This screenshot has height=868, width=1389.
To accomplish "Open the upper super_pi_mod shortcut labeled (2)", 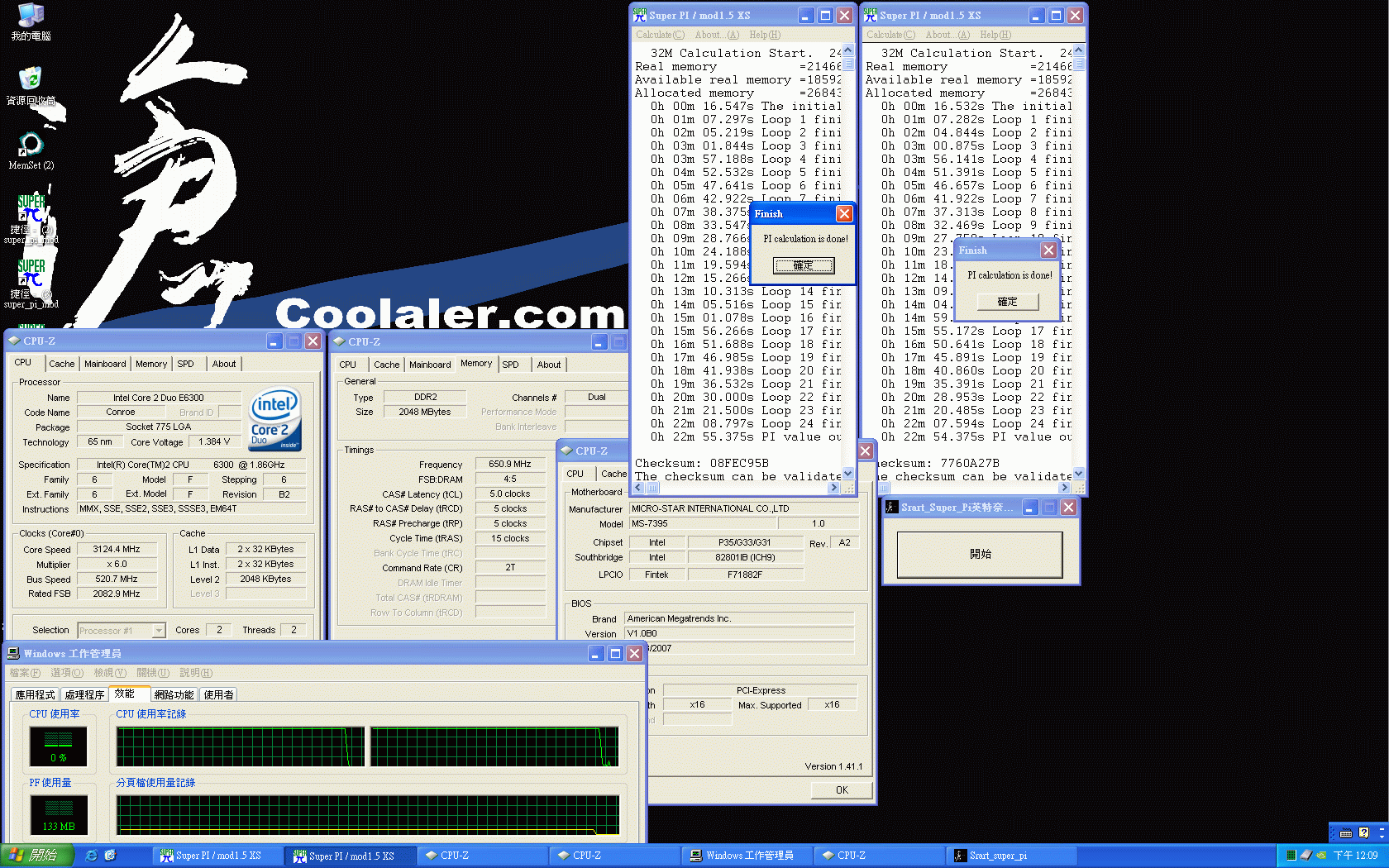I will 31,217.
